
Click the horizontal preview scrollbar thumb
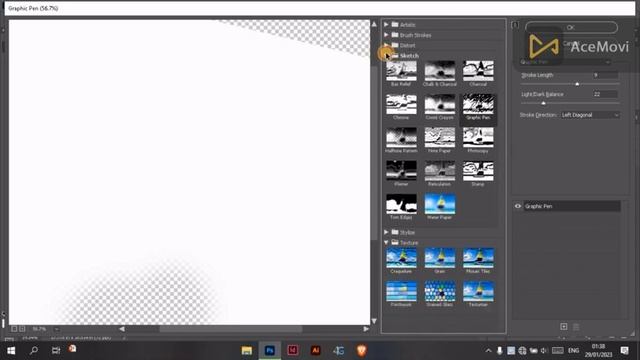[x=231, y=329]
